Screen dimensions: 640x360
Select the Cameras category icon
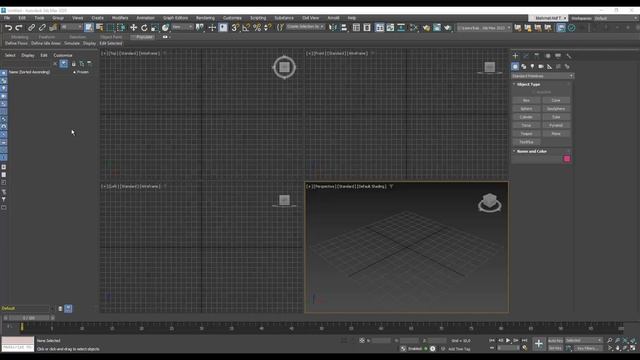[541, 67]
